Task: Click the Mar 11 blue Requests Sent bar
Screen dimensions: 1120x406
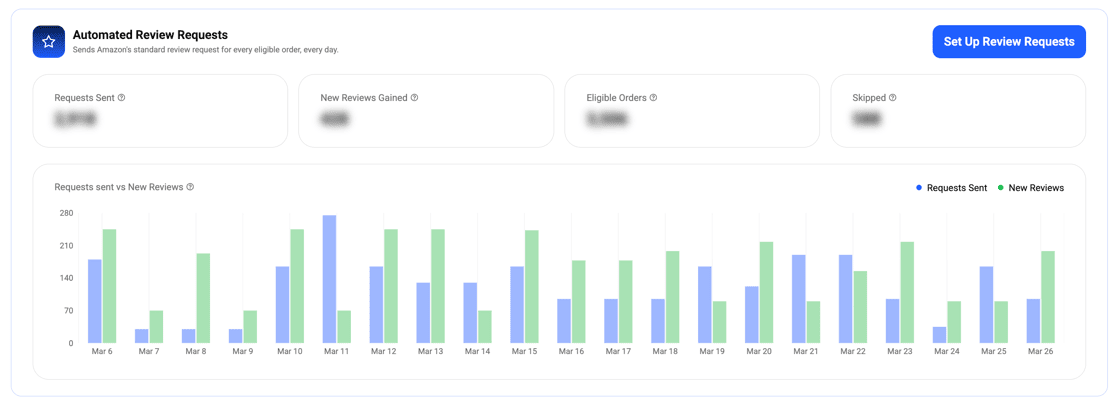Action: click(x=329, y=279)
